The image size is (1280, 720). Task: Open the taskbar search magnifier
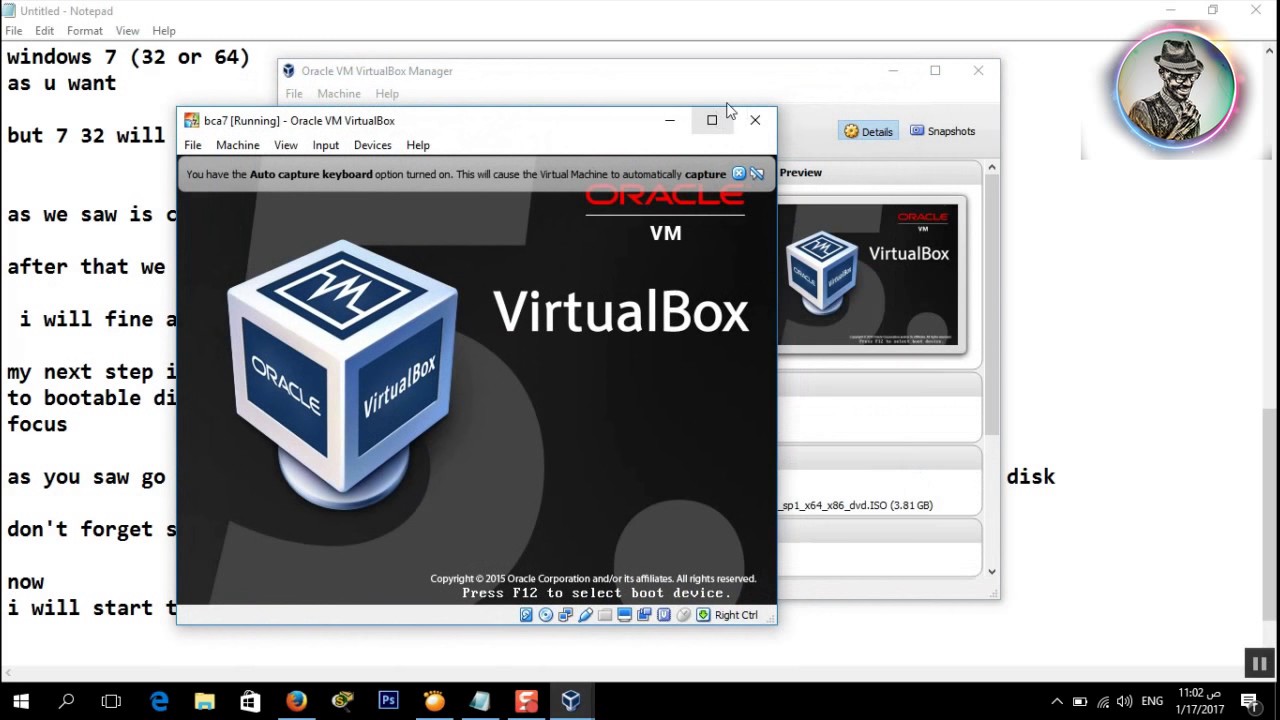point(67,701)
